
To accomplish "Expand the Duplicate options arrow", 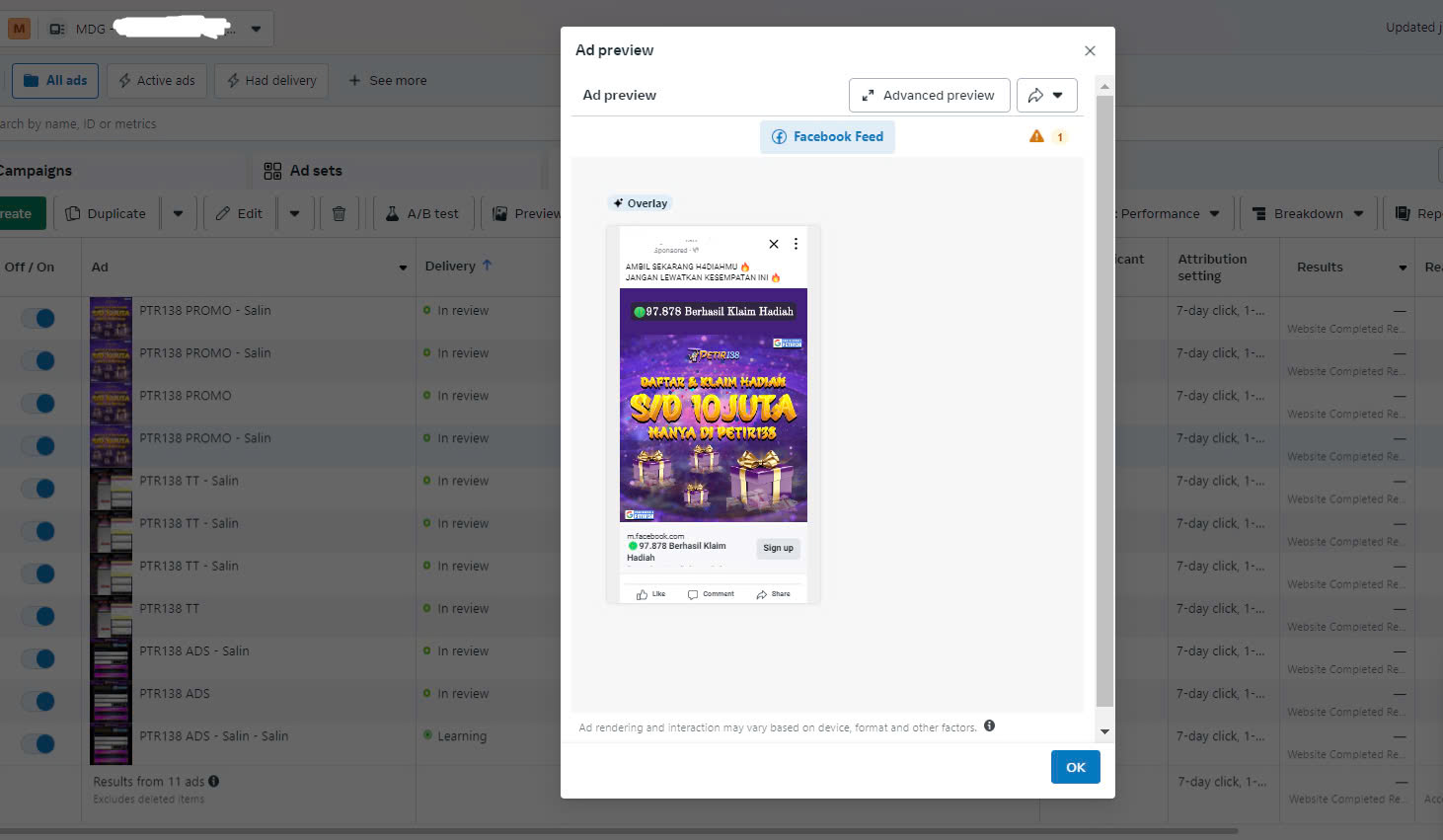I will click(x=178, y=213).
